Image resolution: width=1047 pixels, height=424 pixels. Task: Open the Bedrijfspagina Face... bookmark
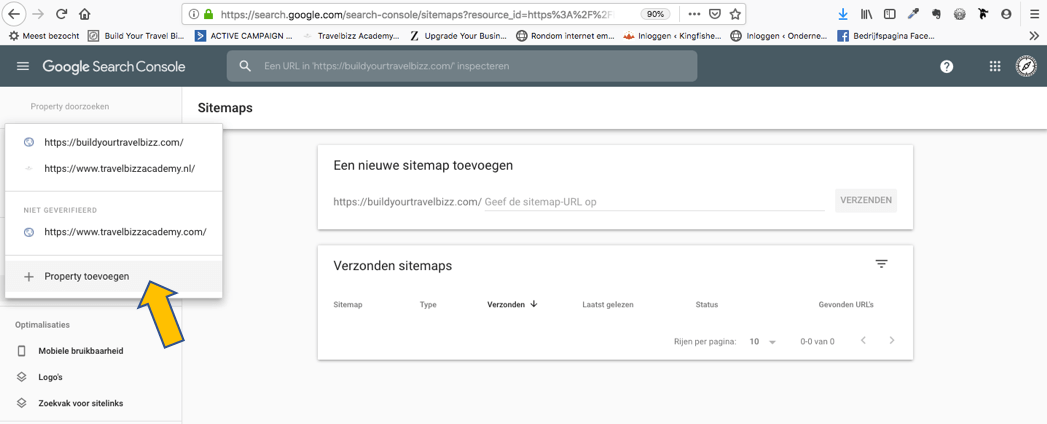point(887,35)
